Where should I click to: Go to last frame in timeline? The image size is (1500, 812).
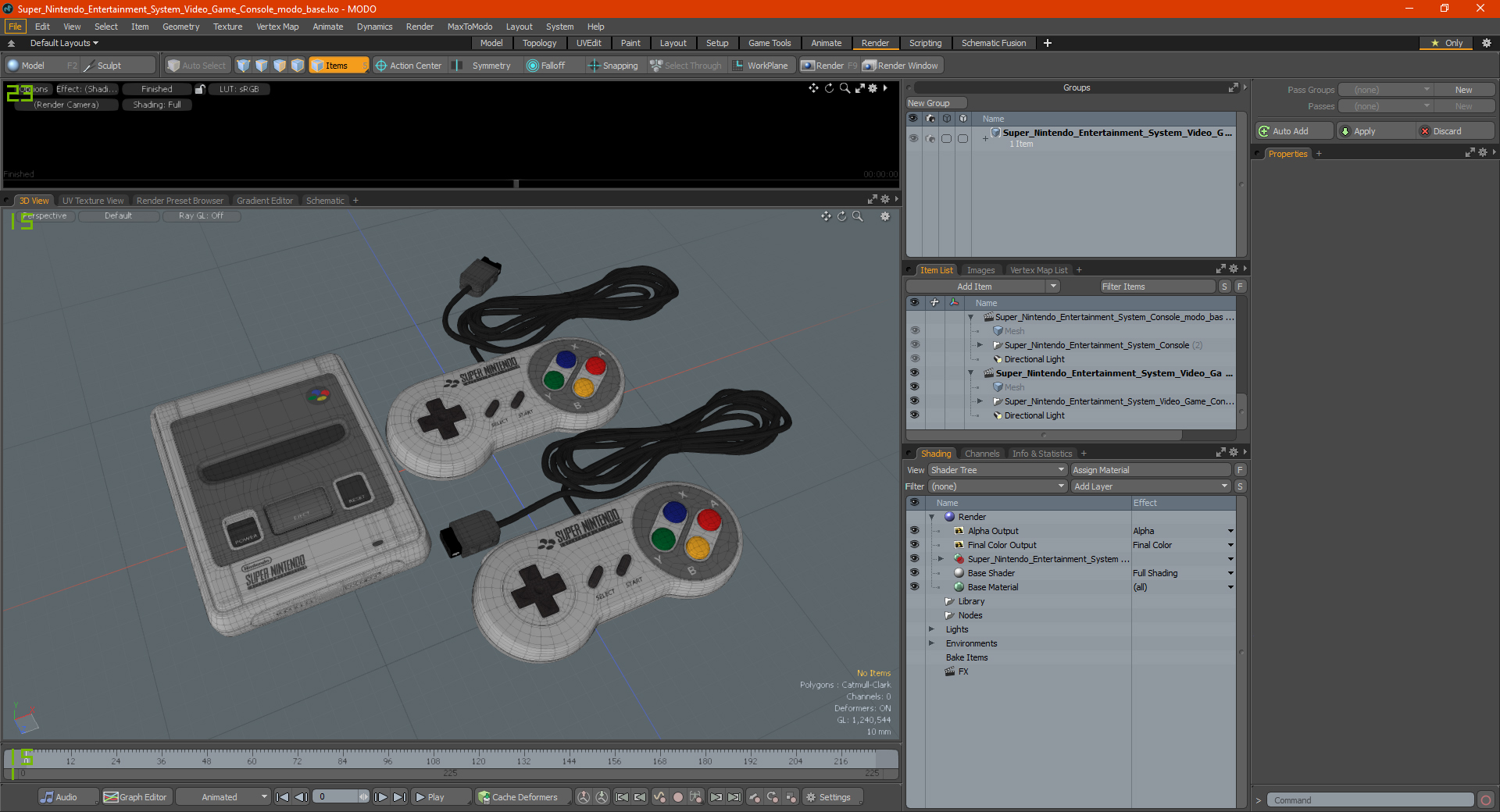pyautogui.click(x=399, y=797)
